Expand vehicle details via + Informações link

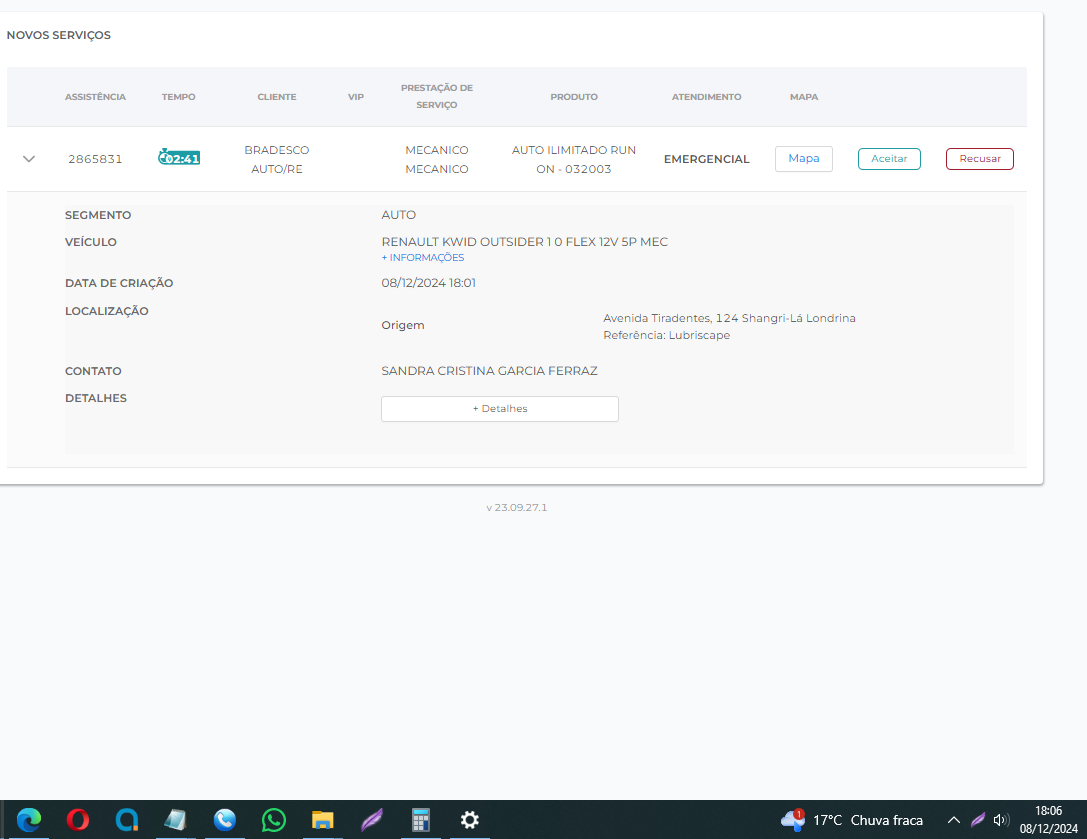pos(423,258)
